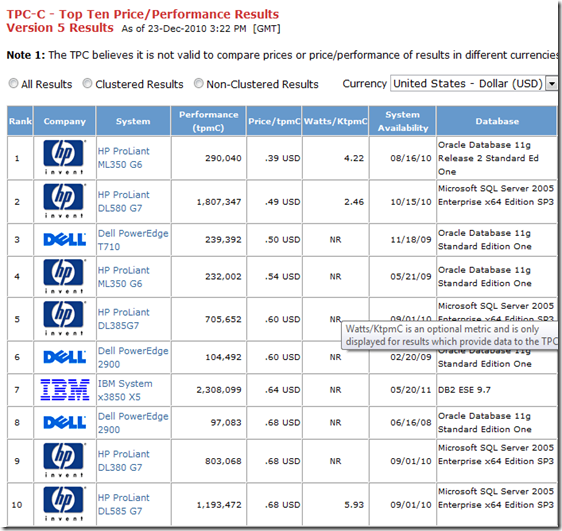Click the performance value 2,308,099
This screenshot has height=531, width=562.
tap(219, 390)
